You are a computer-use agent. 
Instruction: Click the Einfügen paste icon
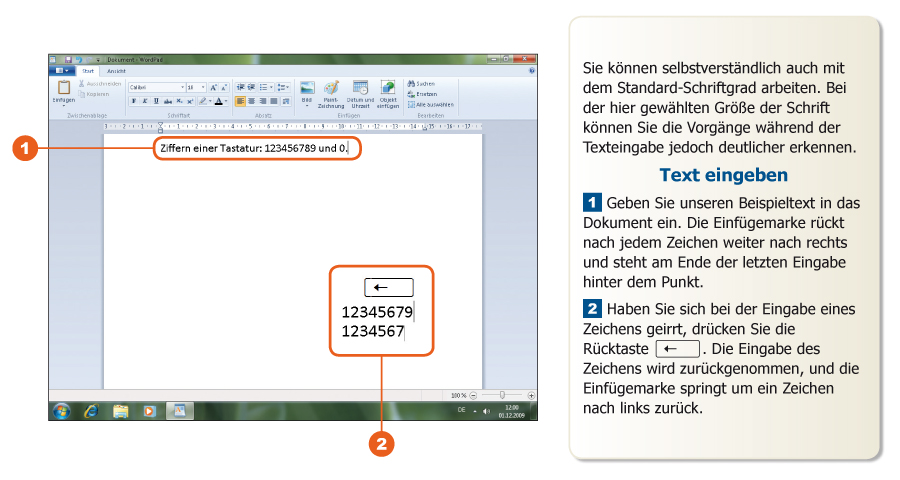click(63, 90)
